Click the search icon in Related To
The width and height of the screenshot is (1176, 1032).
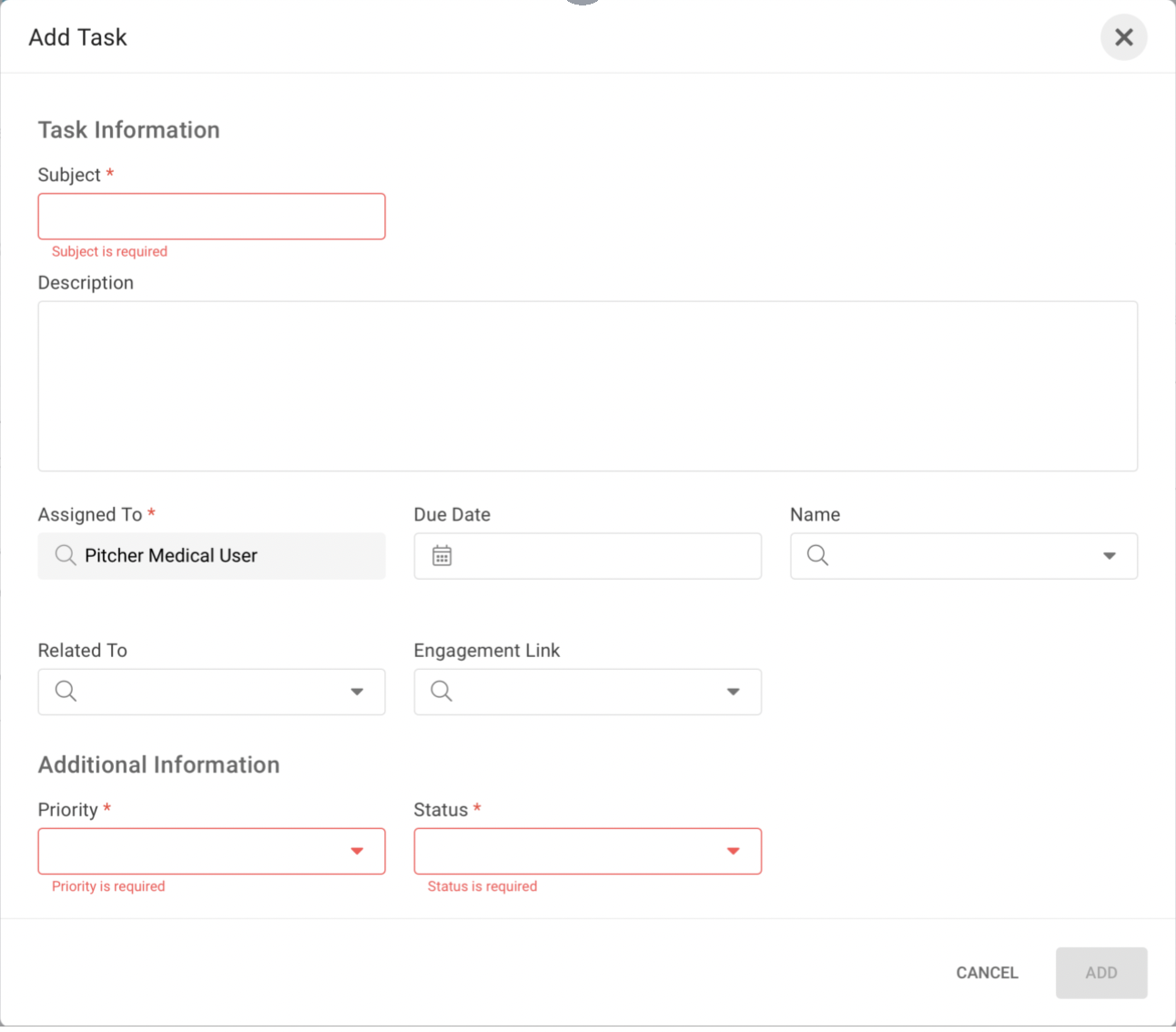(x=66, y=691)
